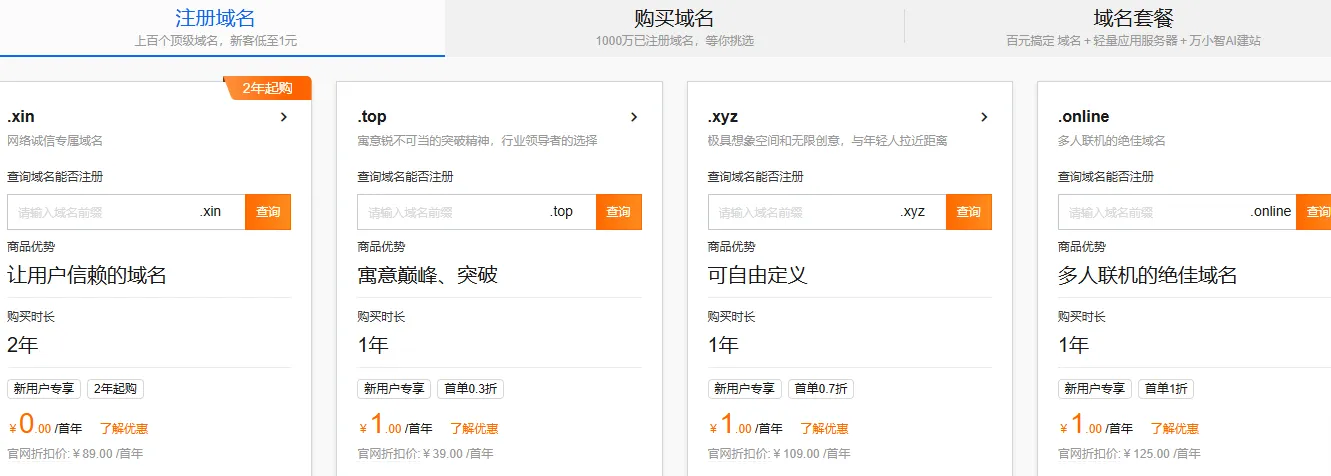Query availability for .xyz domain
This screenshot has height=476, width=1331.
(969, 212)
